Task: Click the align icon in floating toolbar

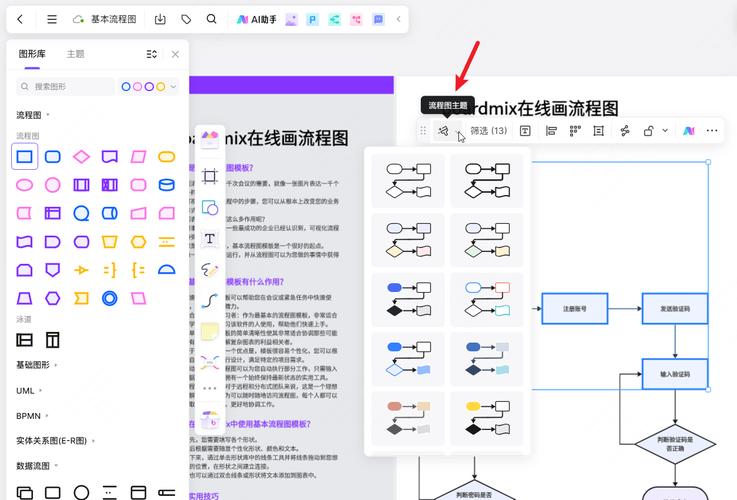Action: point(551,131)
